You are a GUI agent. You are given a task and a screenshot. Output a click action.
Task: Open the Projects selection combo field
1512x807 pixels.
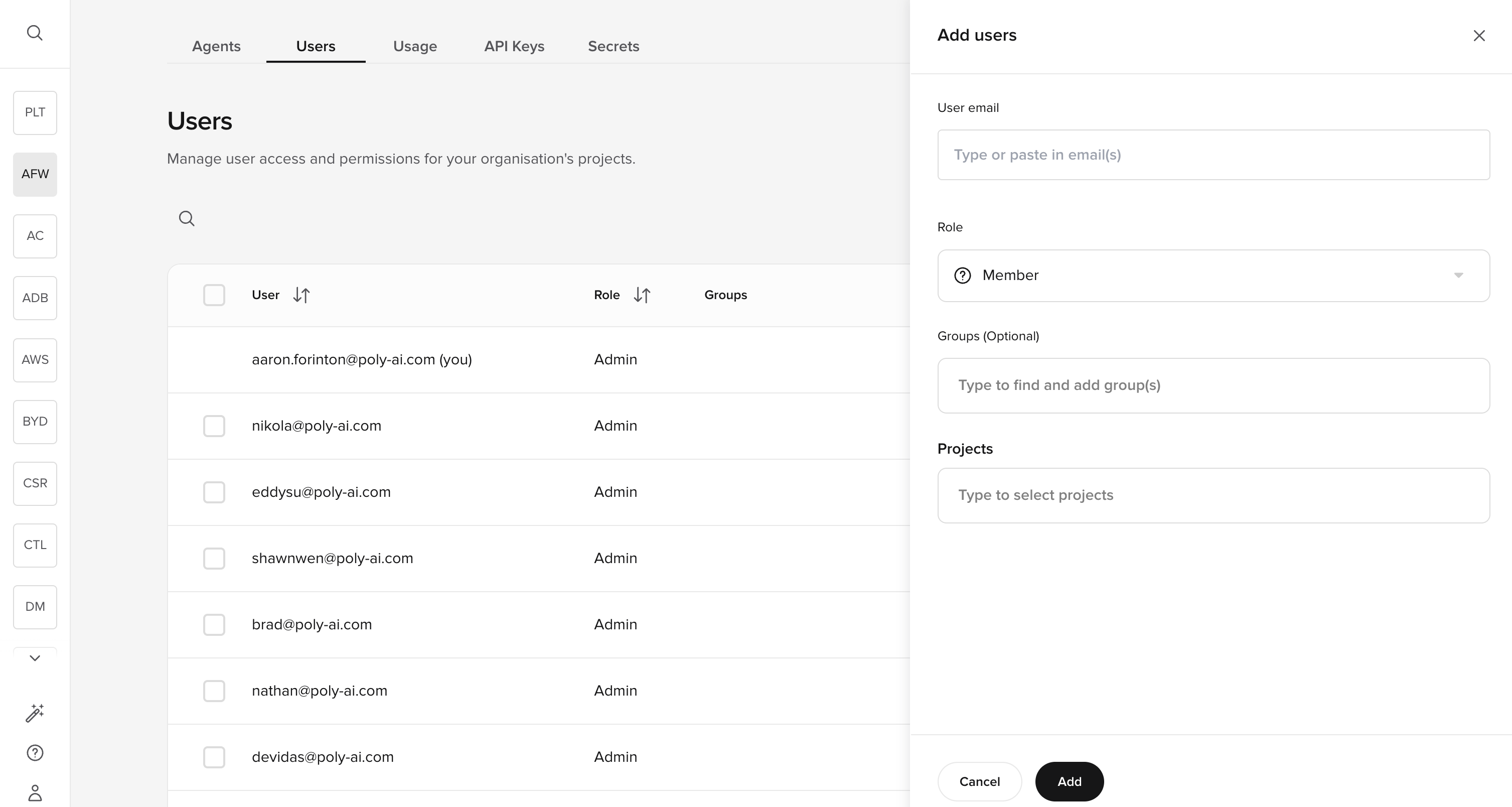(x=1213, y=495)
